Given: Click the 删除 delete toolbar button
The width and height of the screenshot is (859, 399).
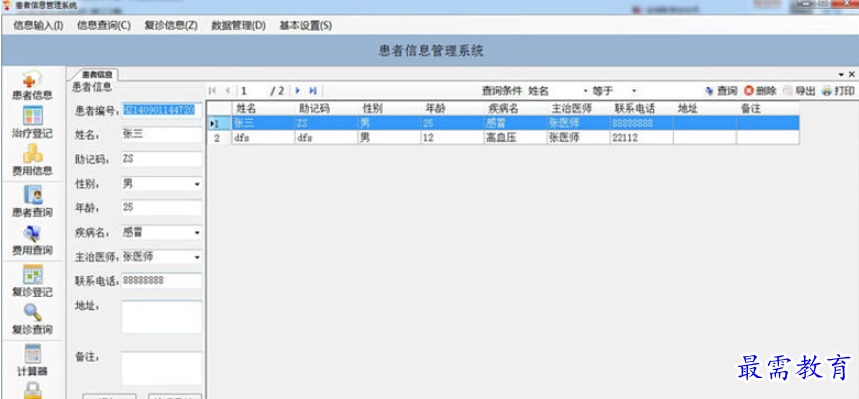Looking at the screenshot, I should click(x=760, y=91).
